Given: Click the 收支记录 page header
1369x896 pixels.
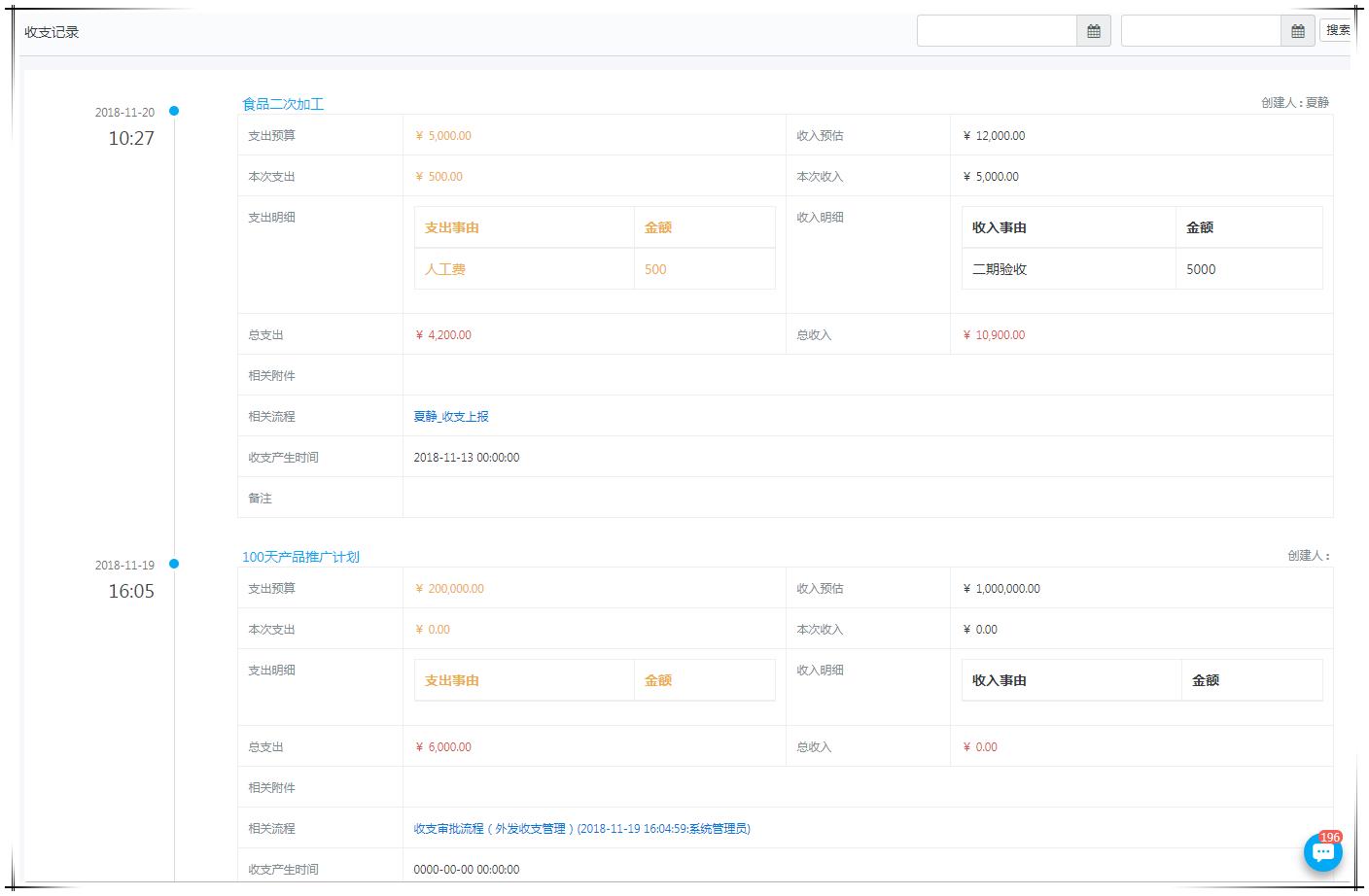Looking at the screenshot, I should [x=52, y=30].
